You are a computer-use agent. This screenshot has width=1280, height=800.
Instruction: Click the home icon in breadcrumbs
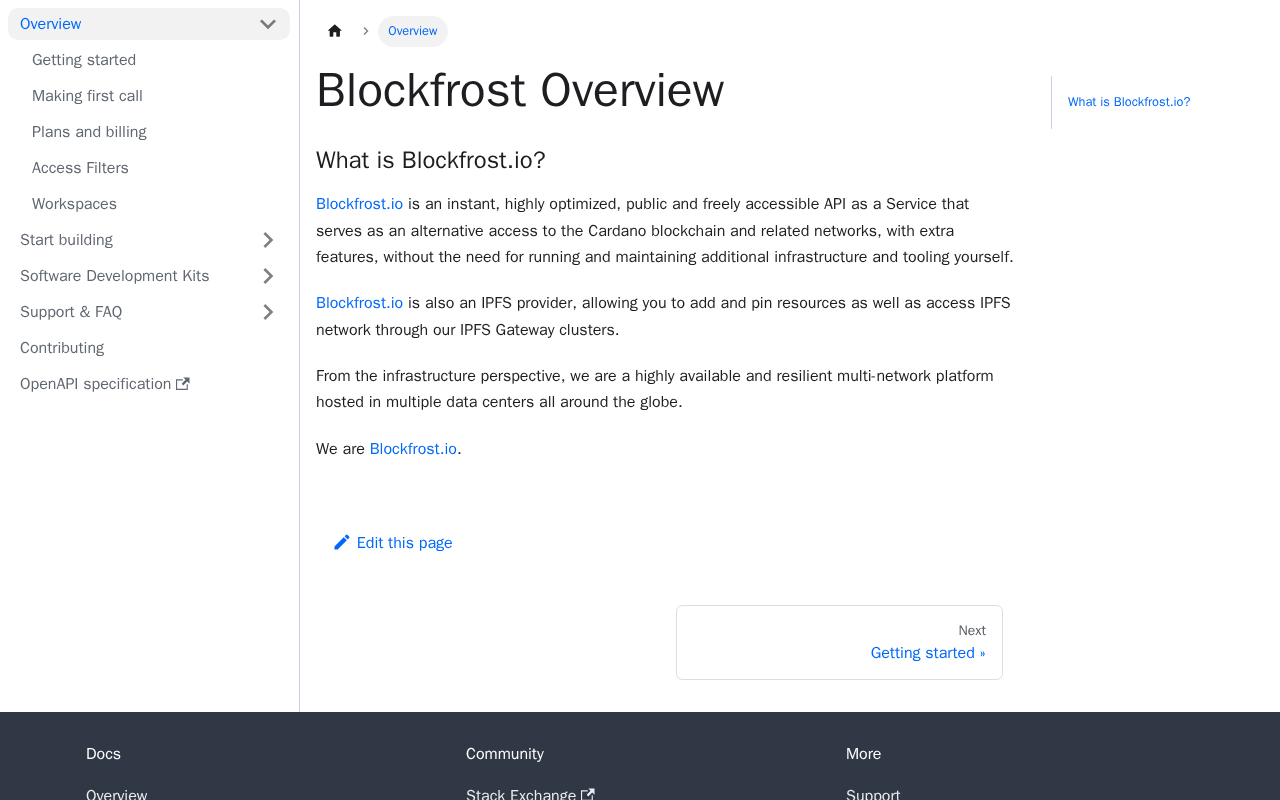click(x=335, y=31)
